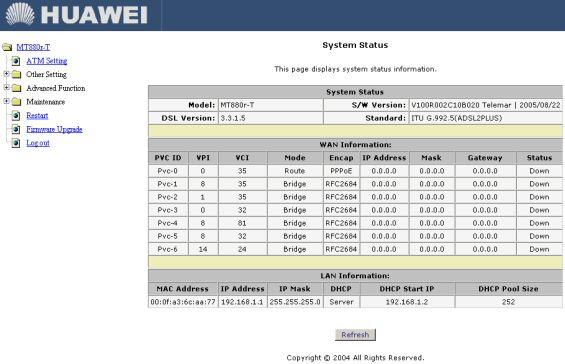The width and height of the screenshot is (565, 364).
Task: Open the ATM Setting page
Action: 46,61
